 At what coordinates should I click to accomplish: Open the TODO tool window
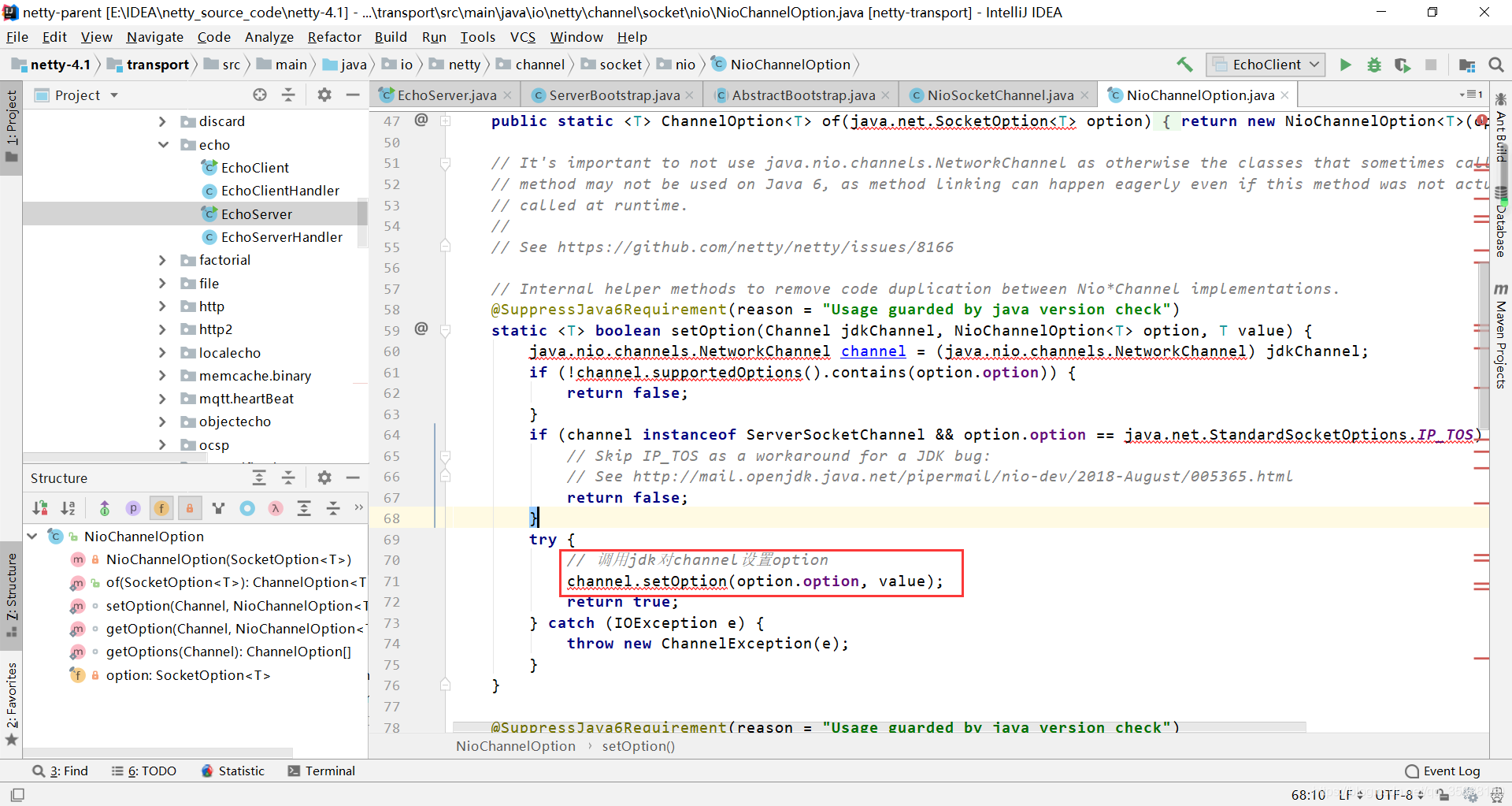click(144, 771)
